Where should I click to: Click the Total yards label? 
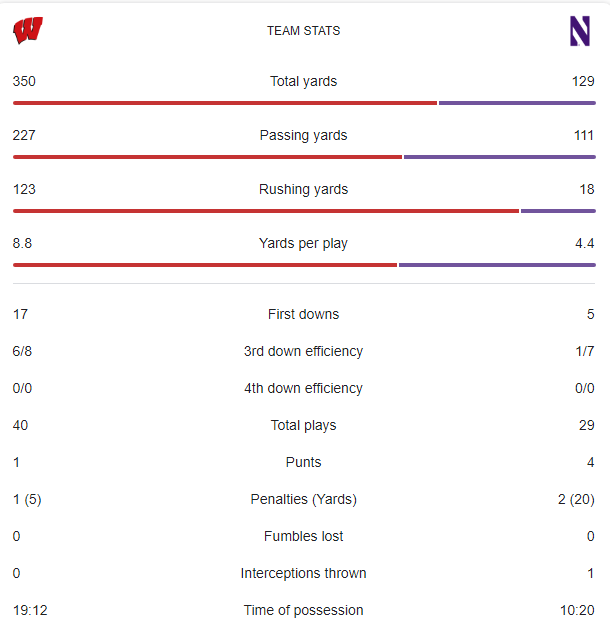[303, 81]
